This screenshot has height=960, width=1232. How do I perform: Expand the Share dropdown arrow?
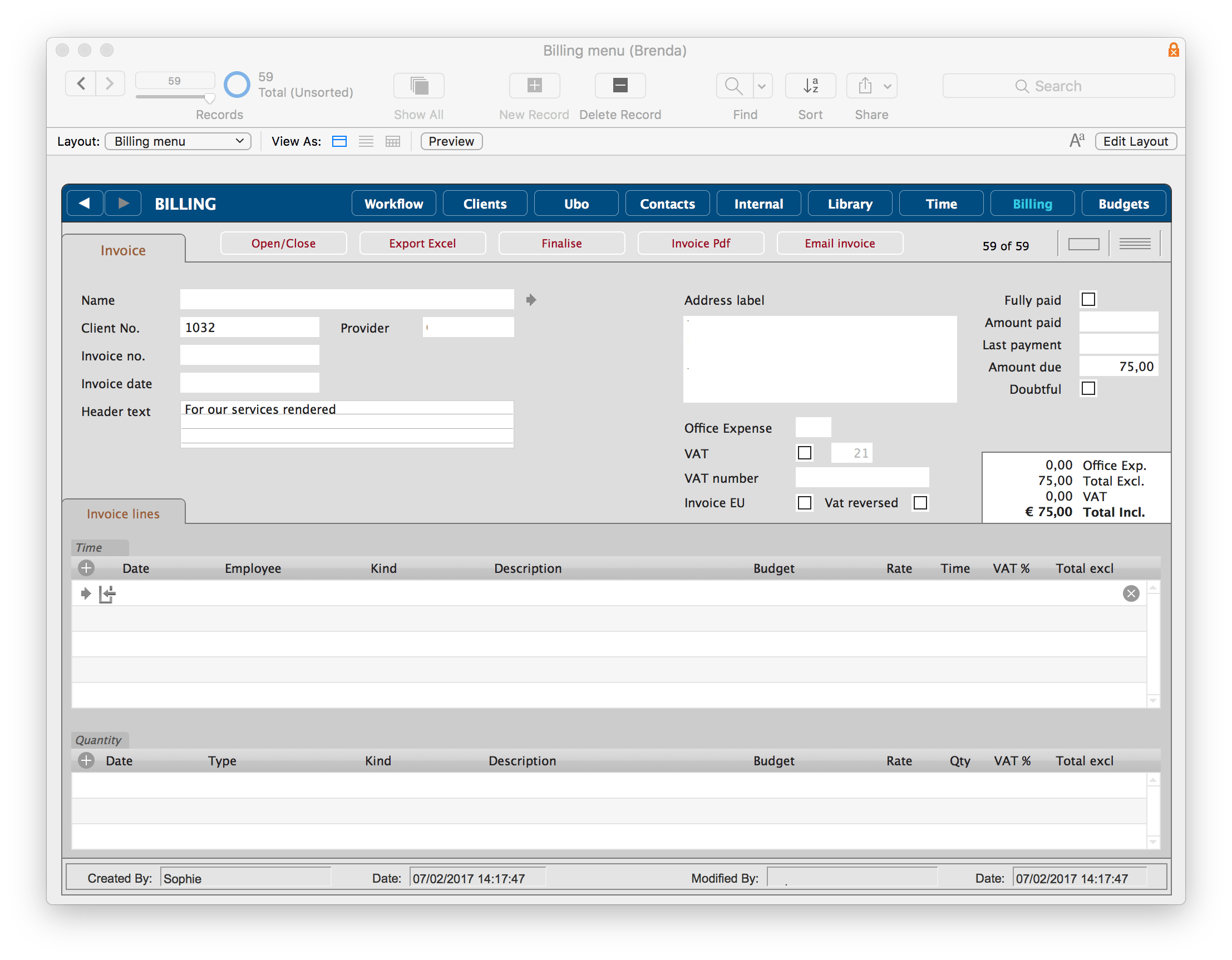(x=888, y=86)
